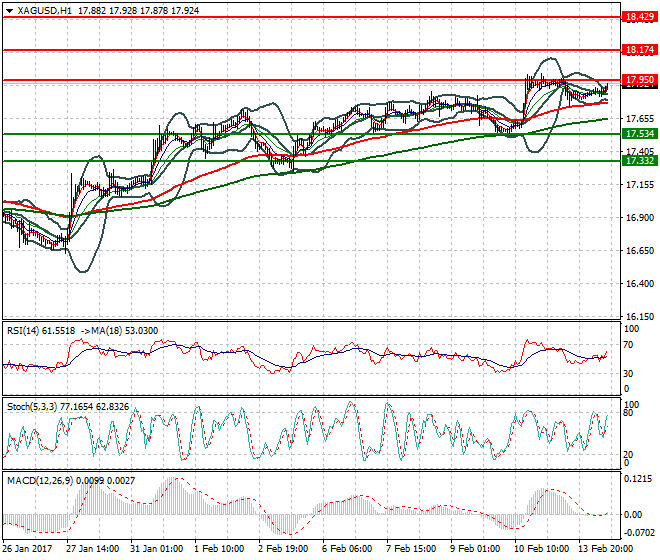Image resolution: width=660 pixels, height=560 pixels.
Task: Click the Stochastic 20 level label
Action: (x=628, y=455)
